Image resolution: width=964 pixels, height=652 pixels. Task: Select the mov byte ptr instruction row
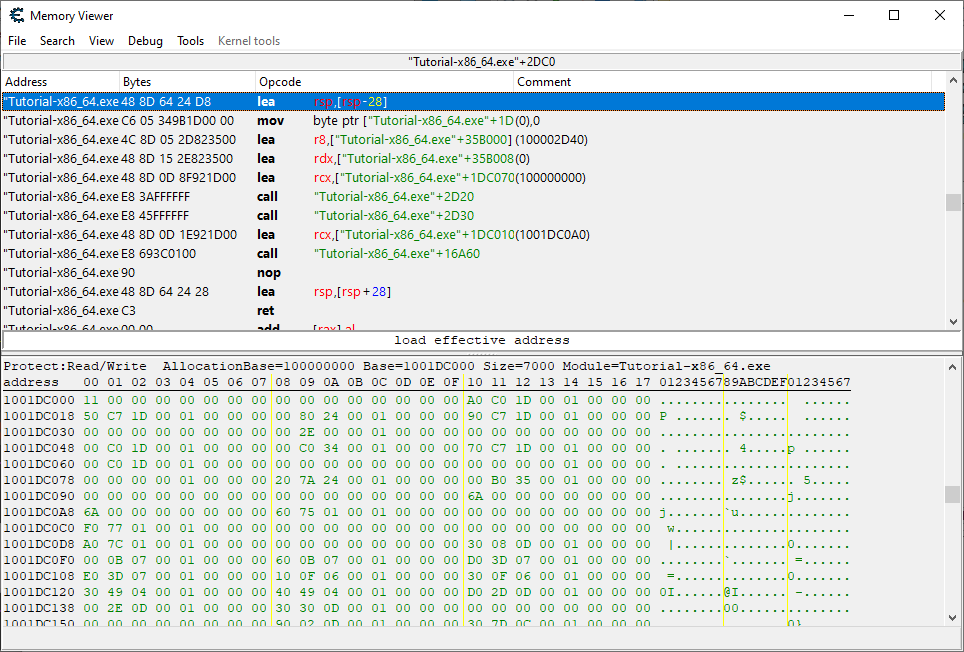point(400,121)
